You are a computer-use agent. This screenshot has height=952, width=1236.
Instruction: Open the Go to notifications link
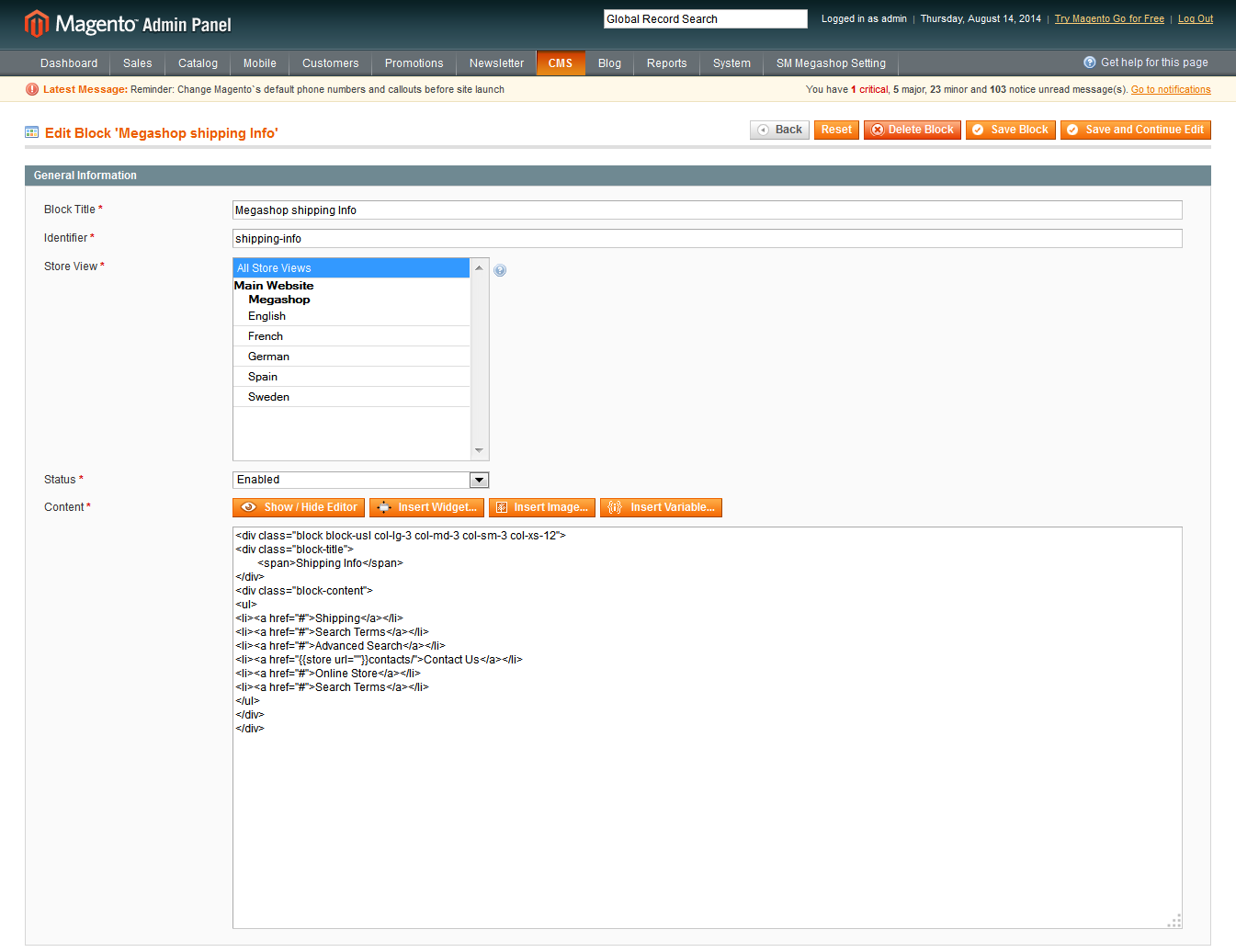pos(1171,89)
